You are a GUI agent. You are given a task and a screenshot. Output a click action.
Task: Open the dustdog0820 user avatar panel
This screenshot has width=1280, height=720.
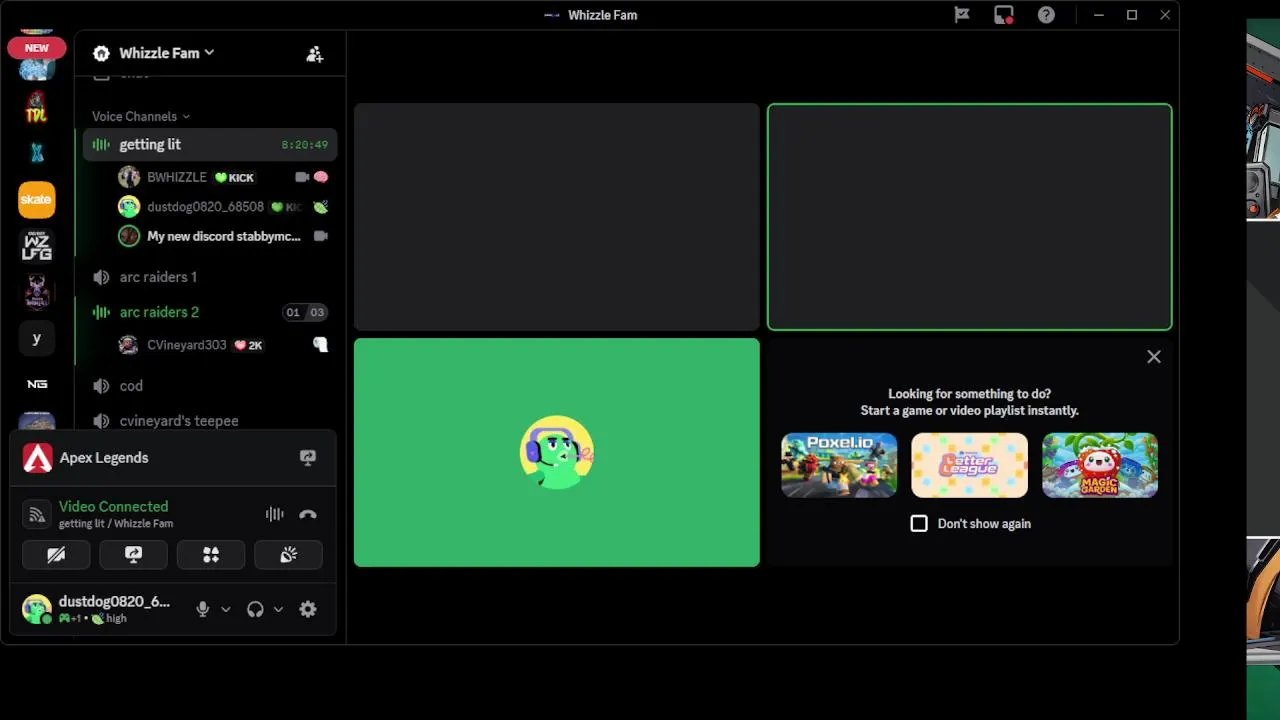pos(37,609)
